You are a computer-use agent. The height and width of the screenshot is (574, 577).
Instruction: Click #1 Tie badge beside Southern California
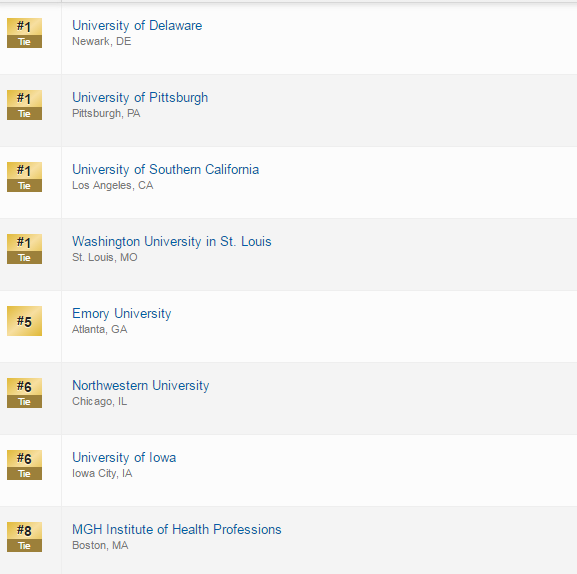pyautogui.click(x=24, y=177)
